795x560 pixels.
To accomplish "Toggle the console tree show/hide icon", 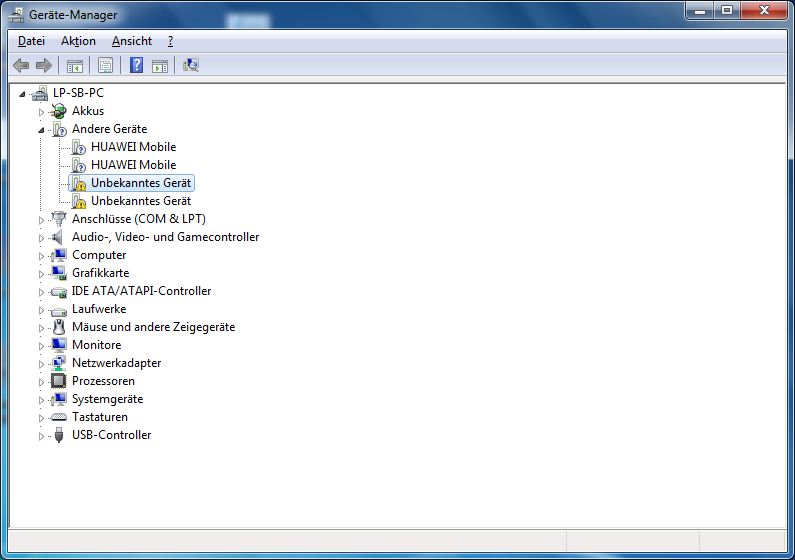I will (x=75, y=65).
